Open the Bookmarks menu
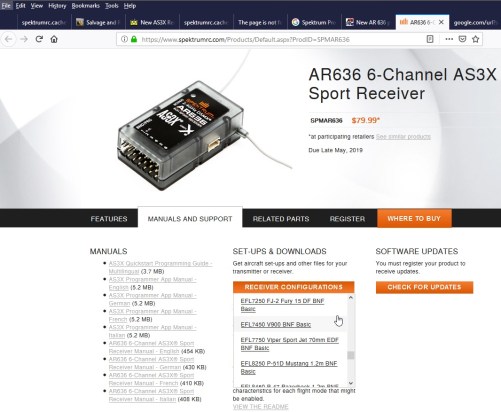 point(85,6)
